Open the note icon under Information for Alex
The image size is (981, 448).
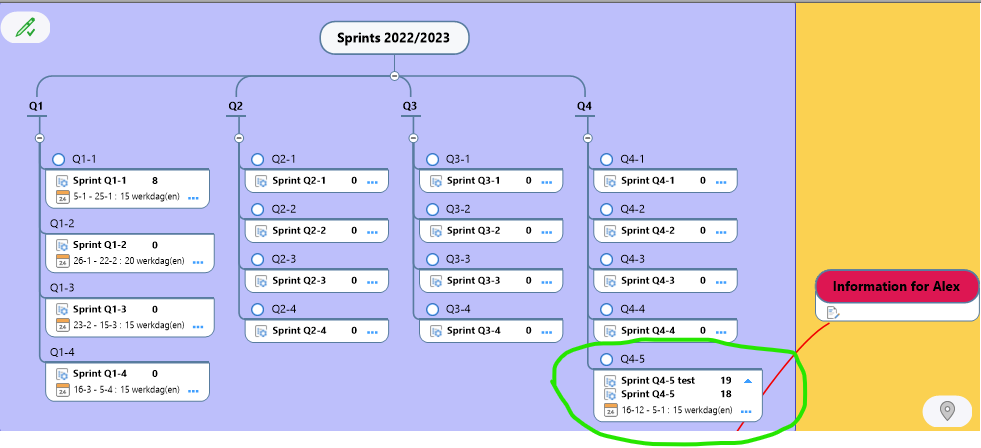833,312
